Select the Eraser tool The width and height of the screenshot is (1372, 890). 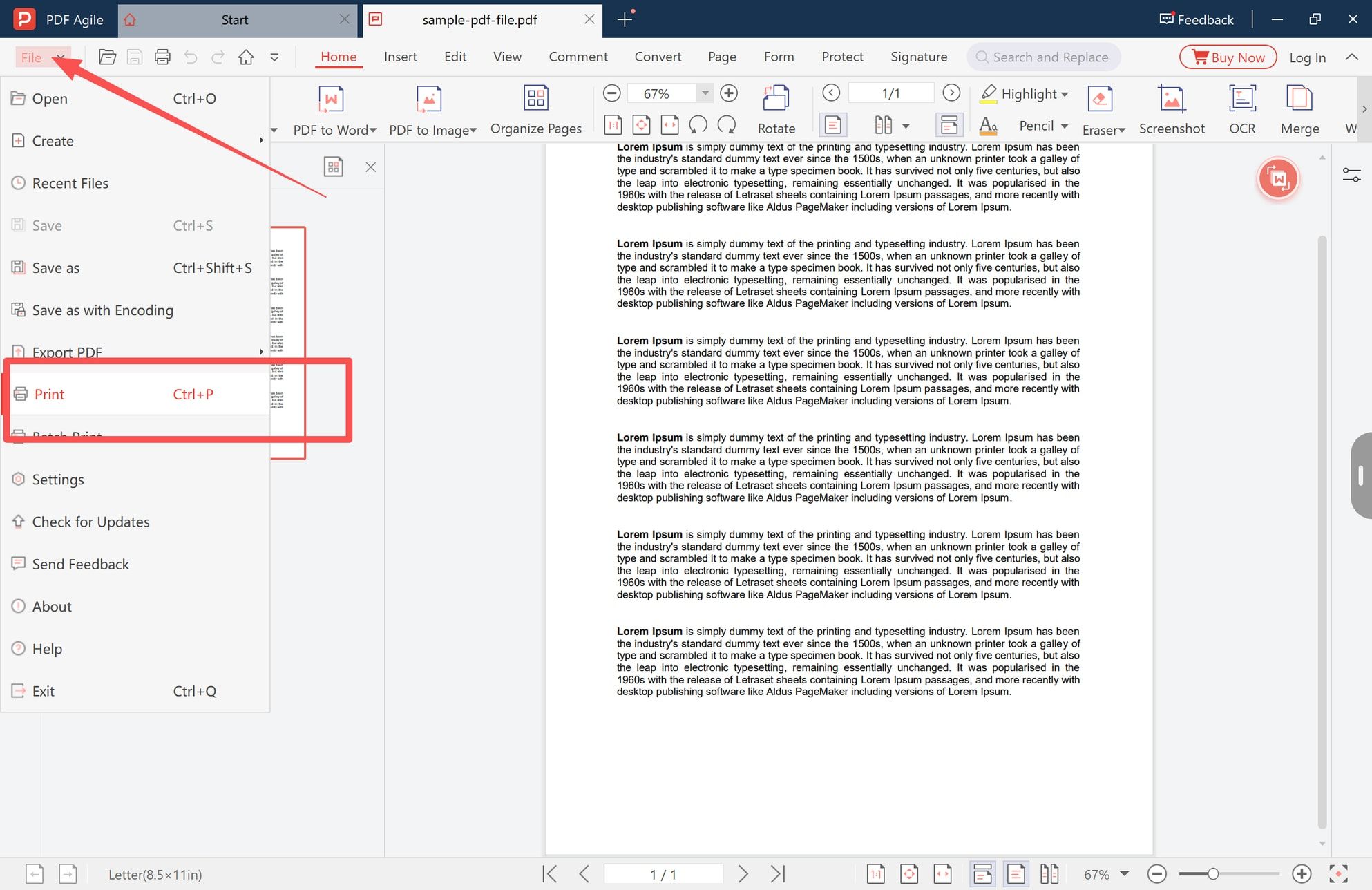point(1103,110)
